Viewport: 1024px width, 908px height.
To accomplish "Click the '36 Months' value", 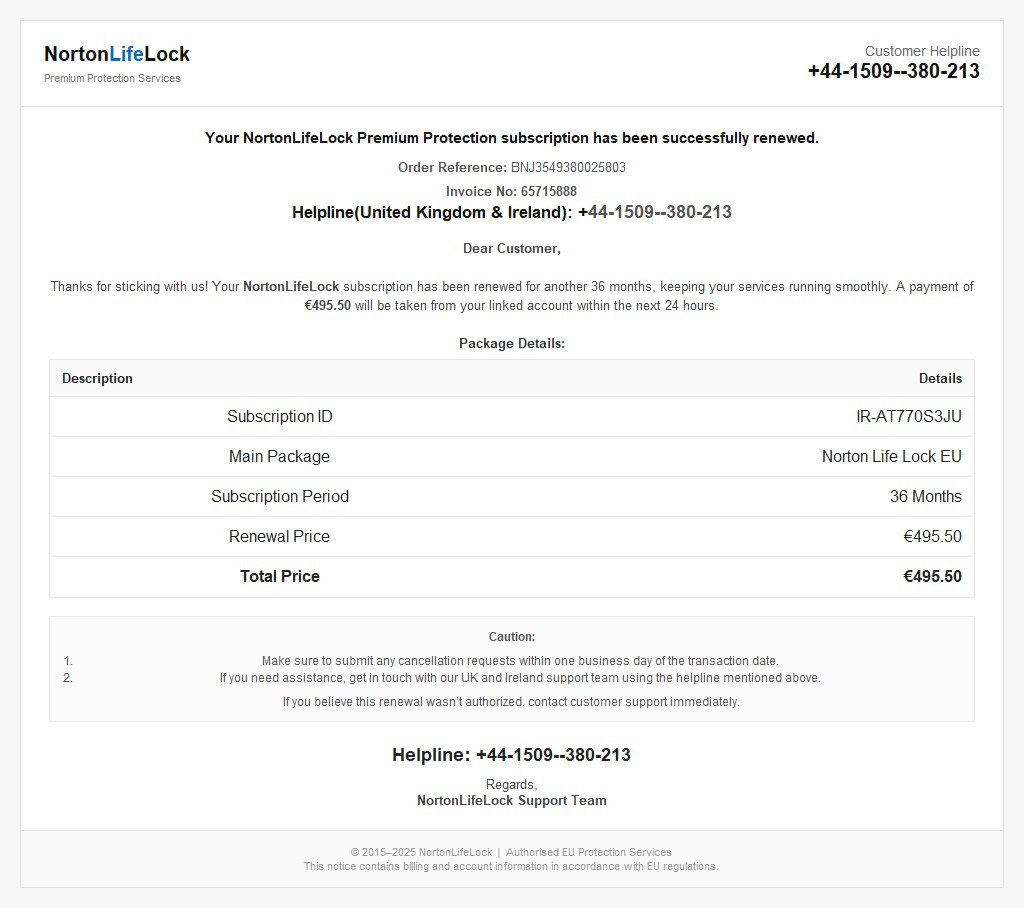I will coord(926,496).
